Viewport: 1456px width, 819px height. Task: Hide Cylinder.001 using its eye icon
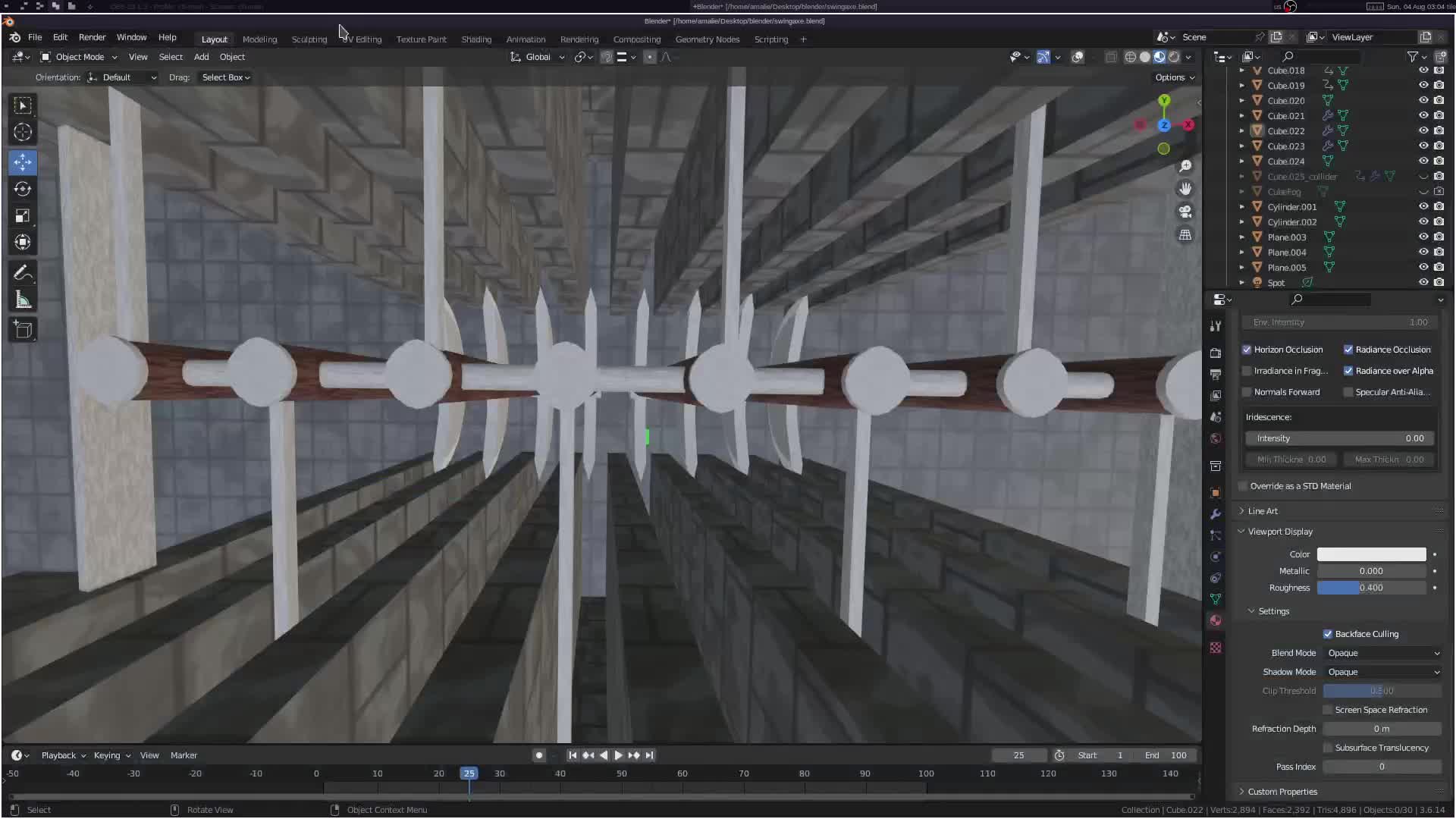pos(1423,206)
